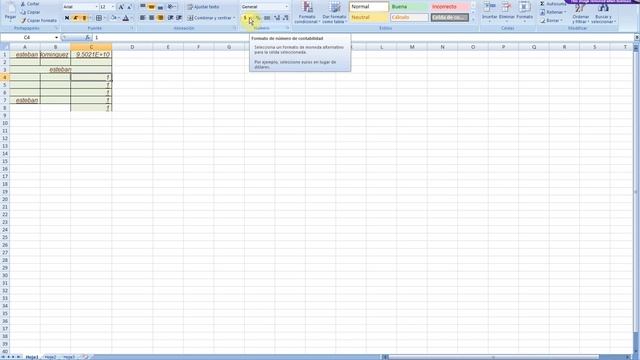Open the Formato condicional menu
Viewport: 640px width, 360px height.
[x=307, y=13]
